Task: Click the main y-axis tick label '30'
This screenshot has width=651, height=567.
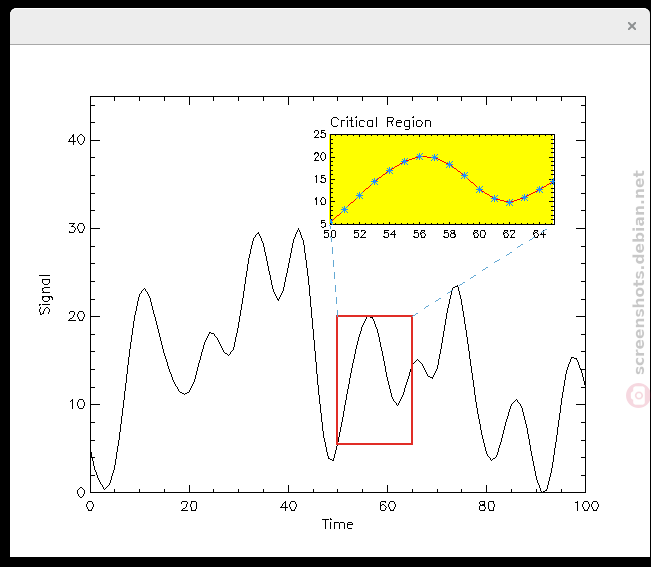Action: tap(76, 228)
